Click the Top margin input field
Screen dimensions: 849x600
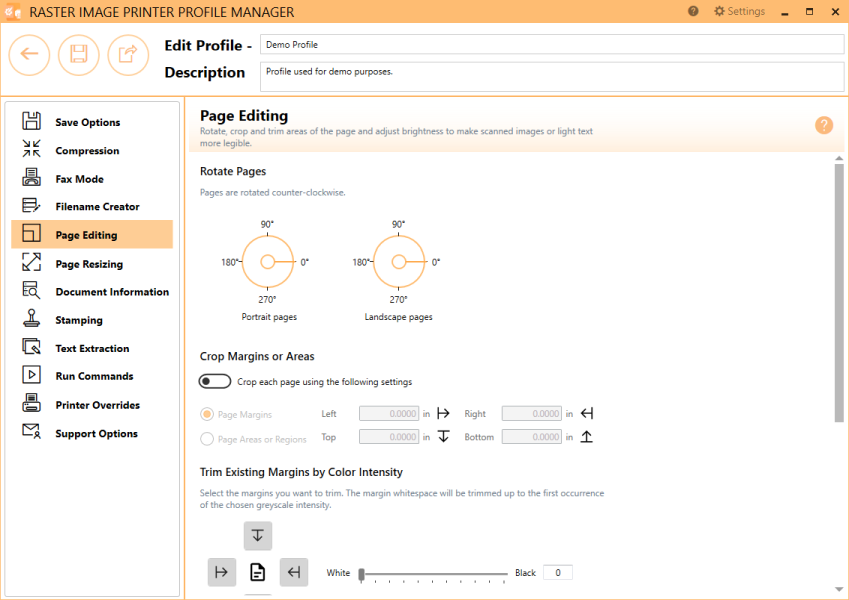pyautogui.click(x=389, y=437)
